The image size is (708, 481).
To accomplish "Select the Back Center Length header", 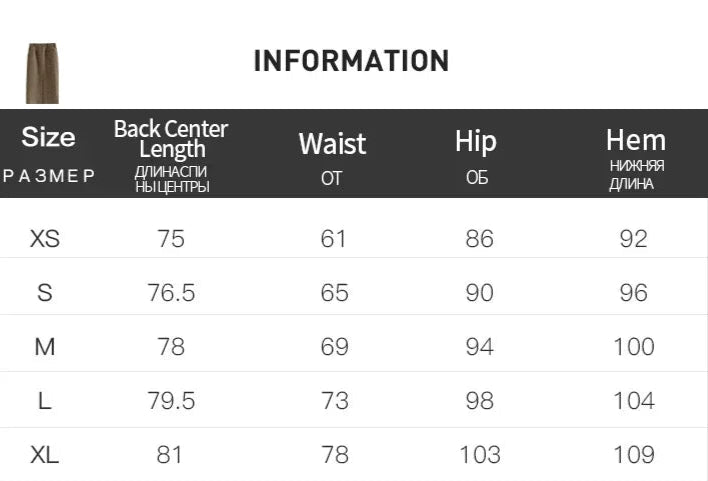I will 171,139.
